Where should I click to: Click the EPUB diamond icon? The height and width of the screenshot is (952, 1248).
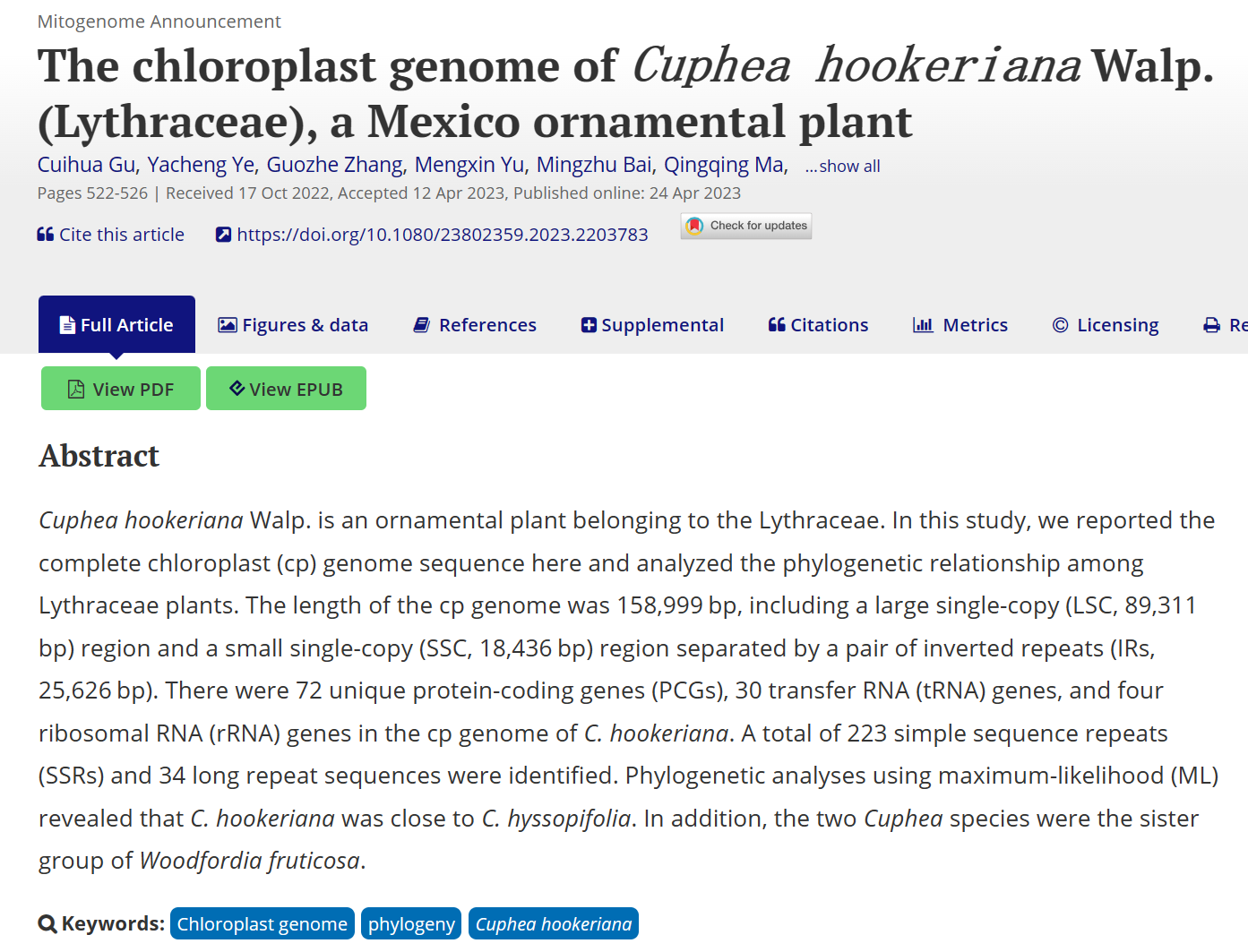[x=237, y=388]
